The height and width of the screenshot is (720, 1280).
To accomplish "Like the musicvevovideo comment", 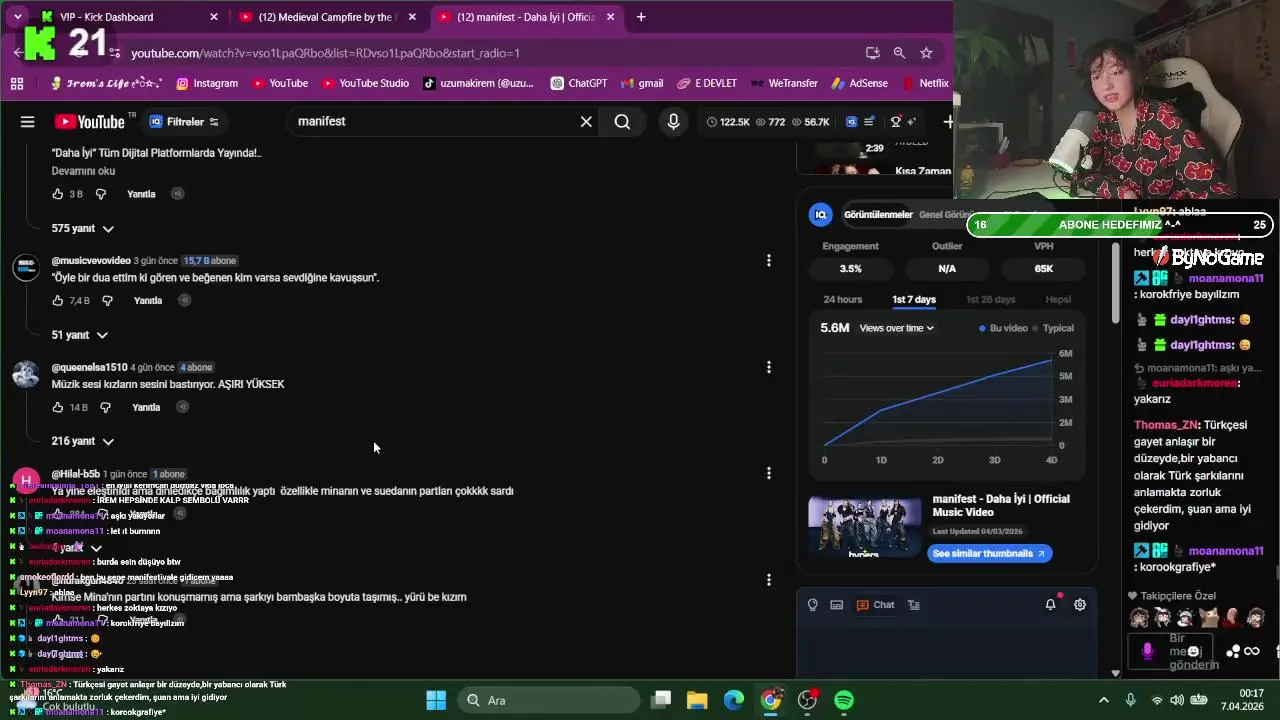I will point(57,301).
